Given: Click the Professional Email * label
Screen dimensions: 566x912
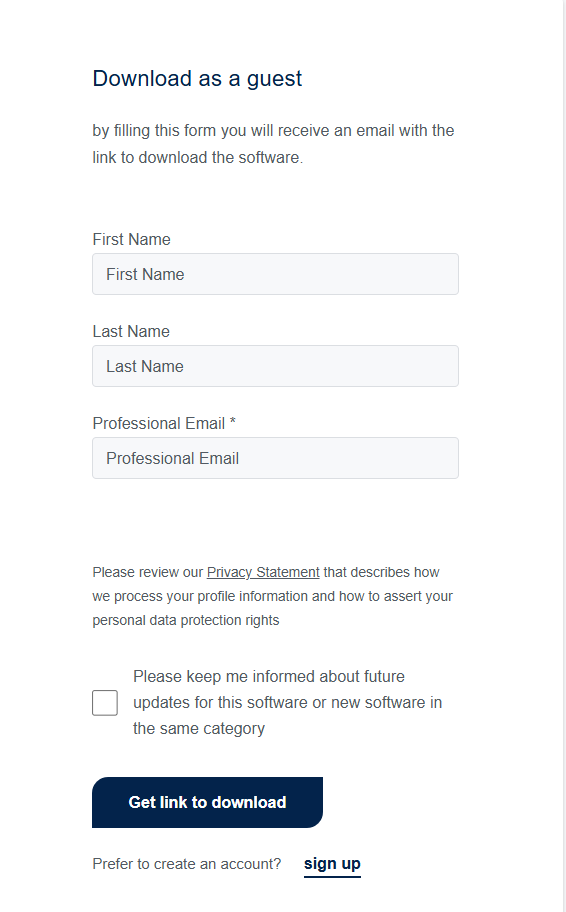Looking at the screenshot, I should [x=164, y=423].
